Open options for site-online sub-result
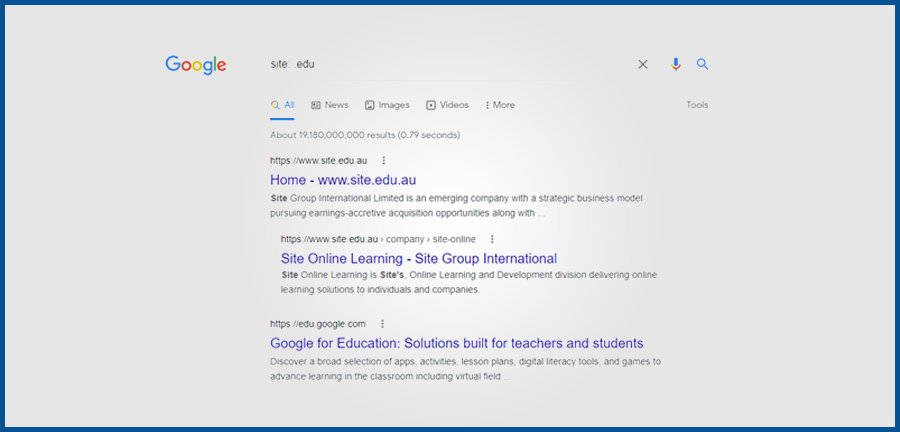The height and width of the screenshot is (432, 900). [x=491, y=239]
